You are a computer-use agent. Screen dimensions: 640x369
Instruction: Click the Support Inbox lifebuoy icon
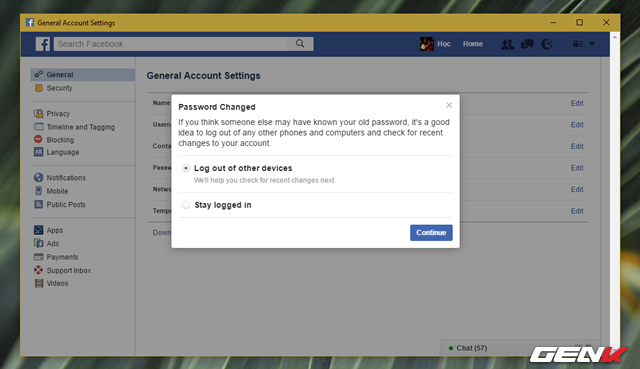tap(38, 270)
